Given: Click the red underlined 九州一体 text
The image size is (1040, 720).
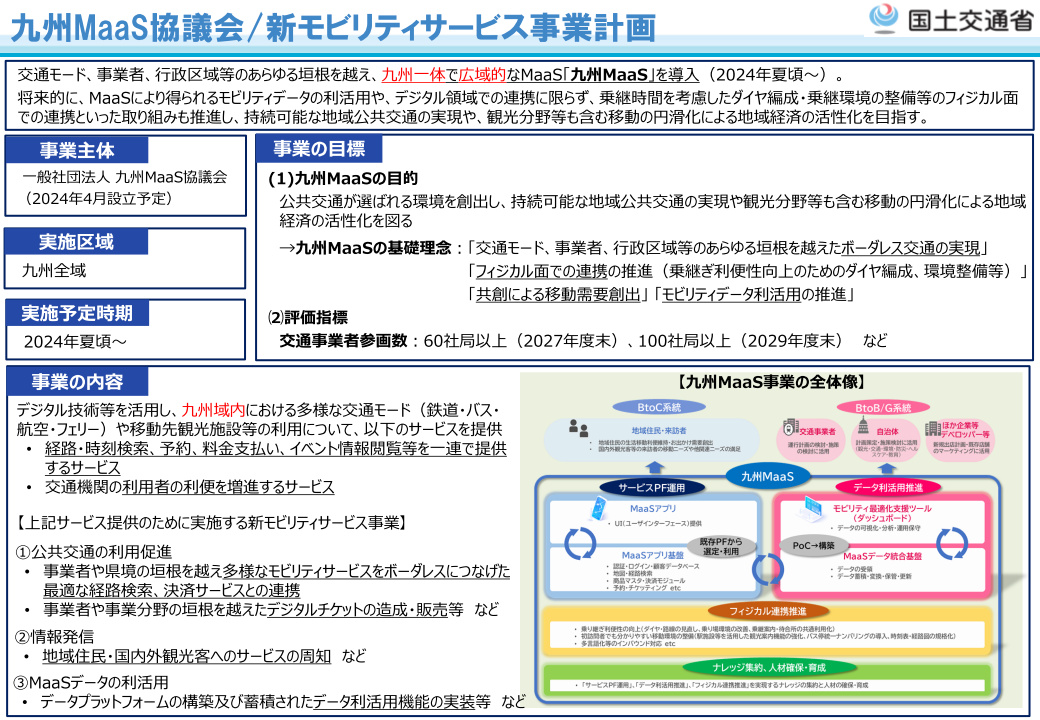Looking at the screenshot, I should [x=413, y=75].
